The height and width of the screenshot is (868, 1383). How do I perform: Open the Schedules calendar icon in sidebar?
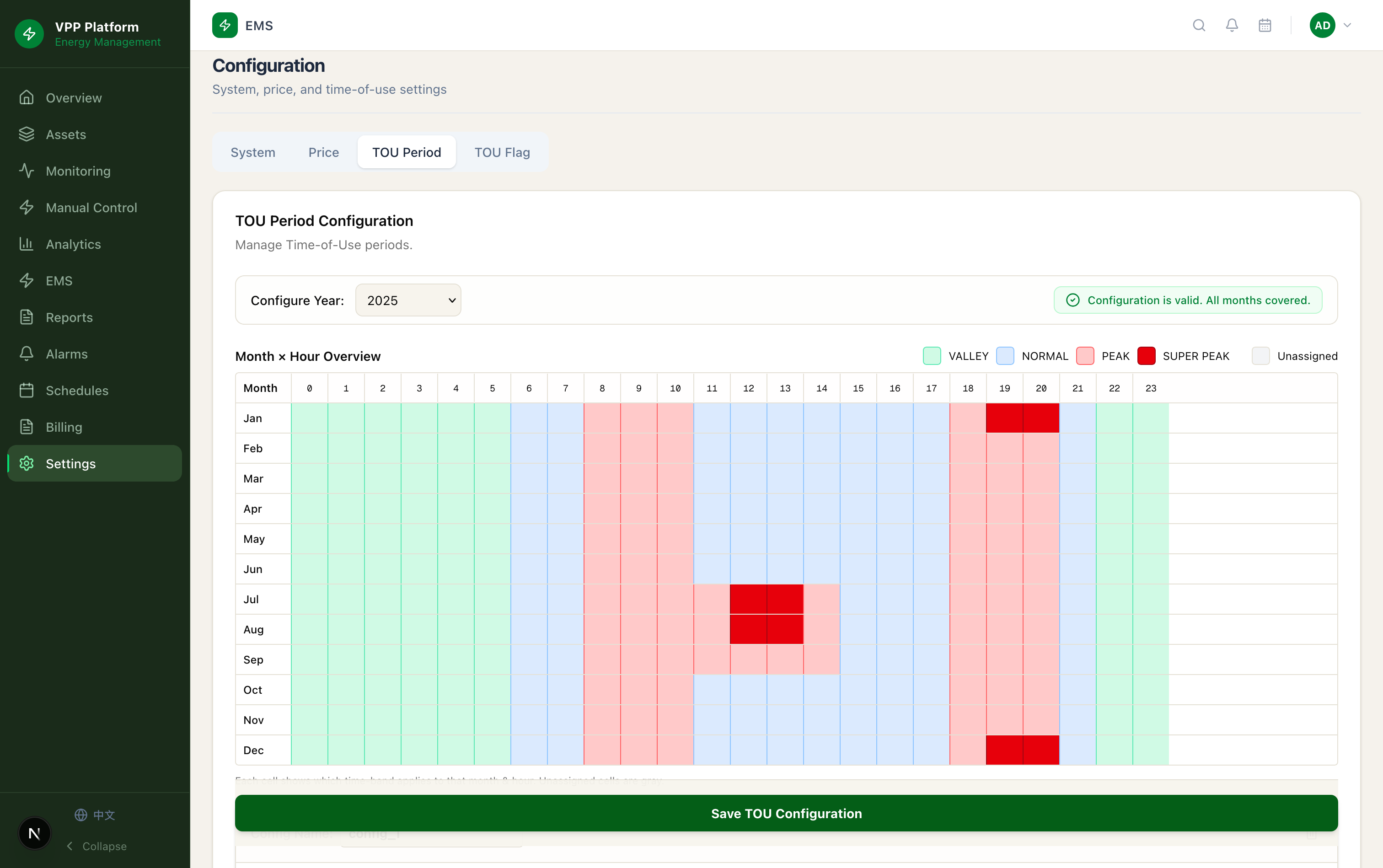coord(27,391)
